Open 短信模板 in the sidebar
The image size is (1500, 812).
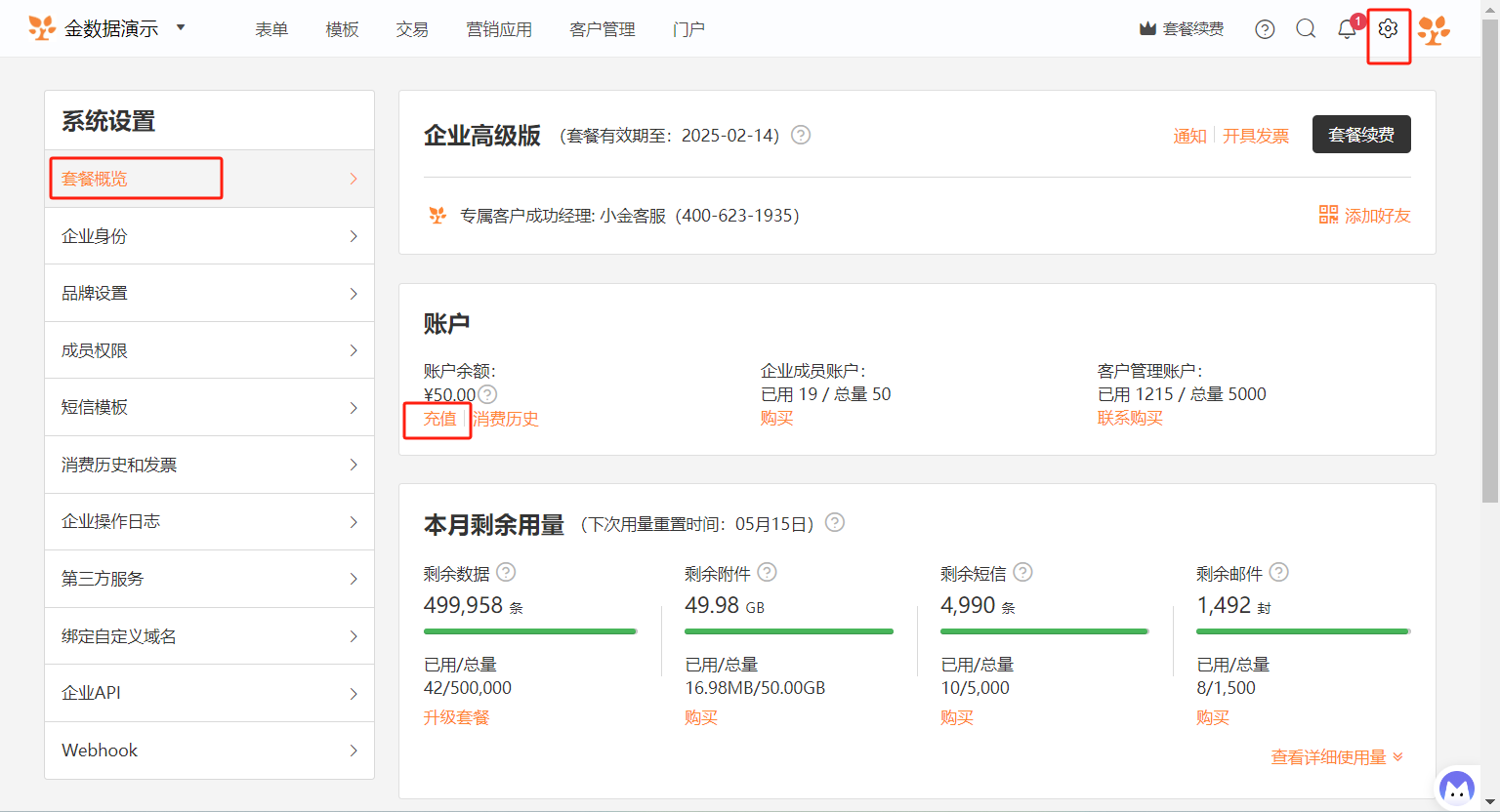click(210, 407)
